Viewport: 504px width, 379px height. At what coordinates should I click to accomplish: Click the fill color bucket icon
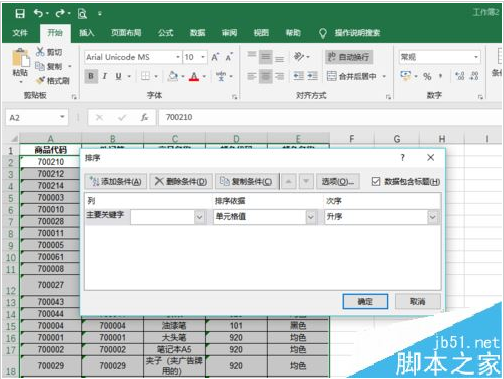click(173, 76)
